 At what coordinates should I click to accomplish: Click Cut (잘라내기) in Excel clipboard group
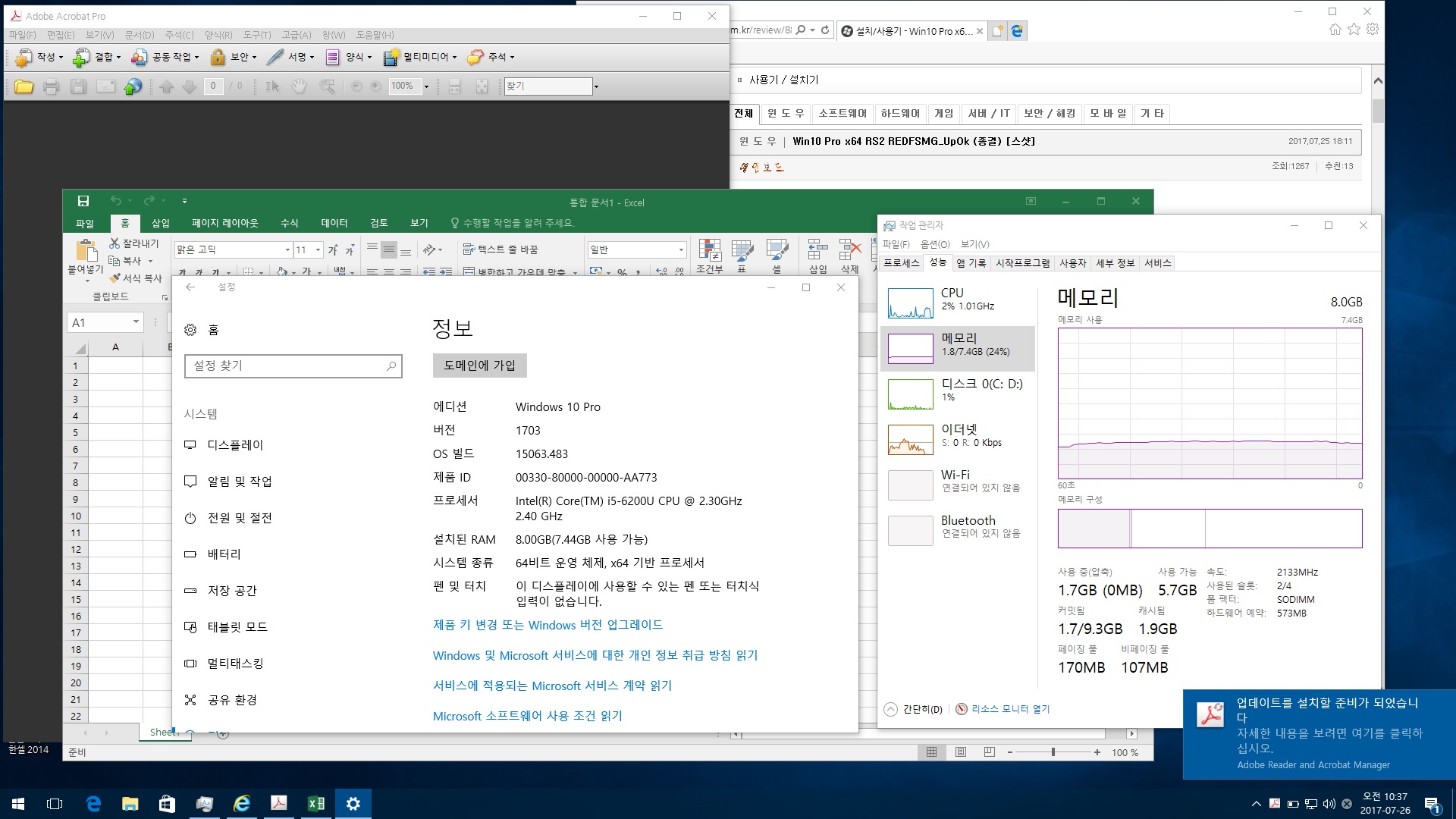click(134, 243)
